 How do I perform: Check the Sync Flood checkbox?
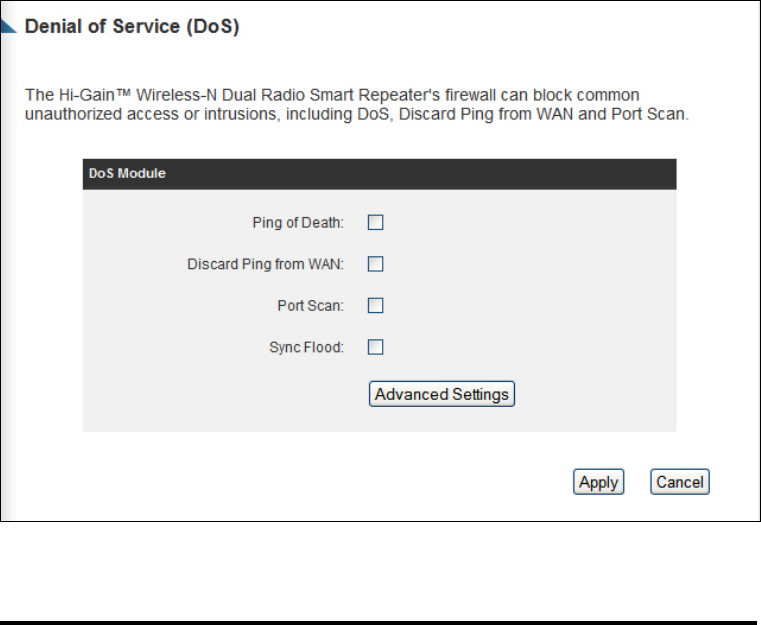pos(375,347)
